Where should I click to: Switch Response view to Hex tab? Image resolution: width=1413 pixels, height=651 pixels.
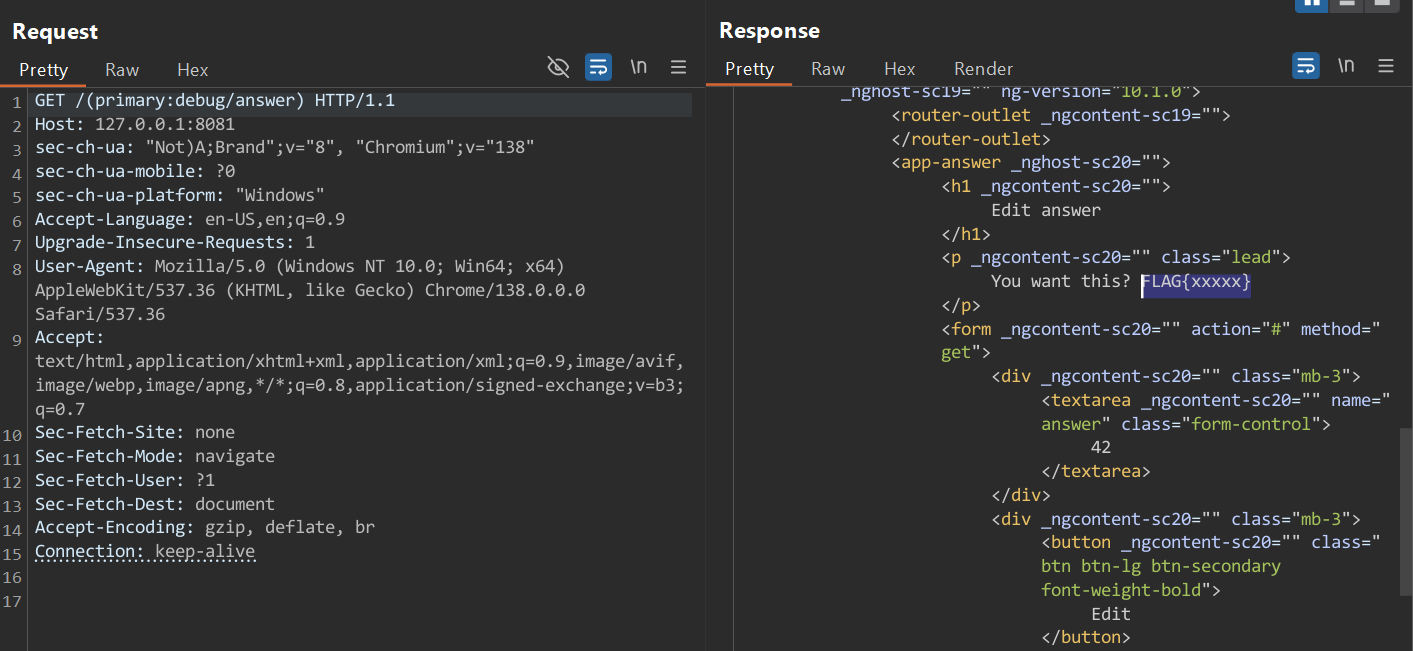[x=899, y=68]
